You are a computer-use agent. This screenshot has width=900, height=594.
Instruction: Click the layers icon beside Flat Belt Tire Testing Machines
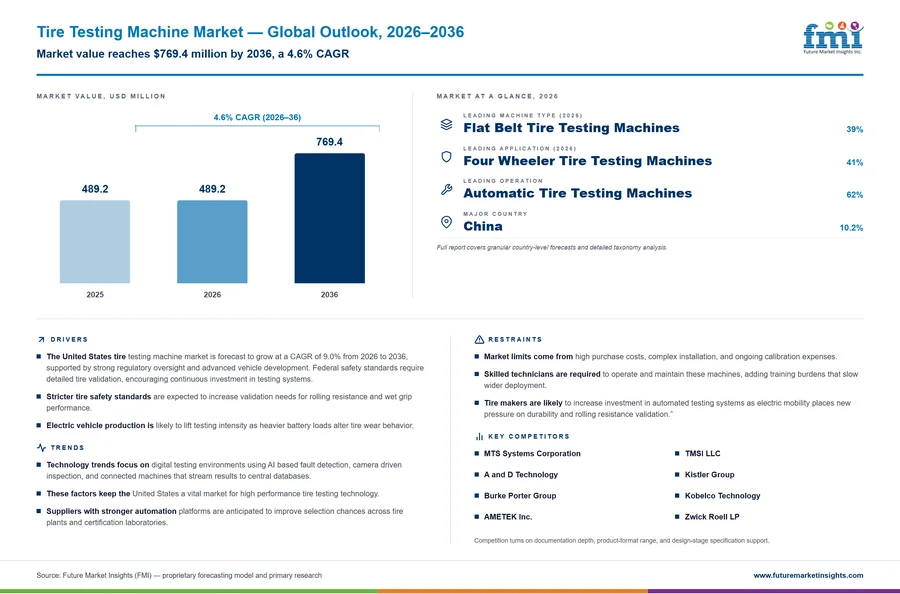click(x=446, y=124)
